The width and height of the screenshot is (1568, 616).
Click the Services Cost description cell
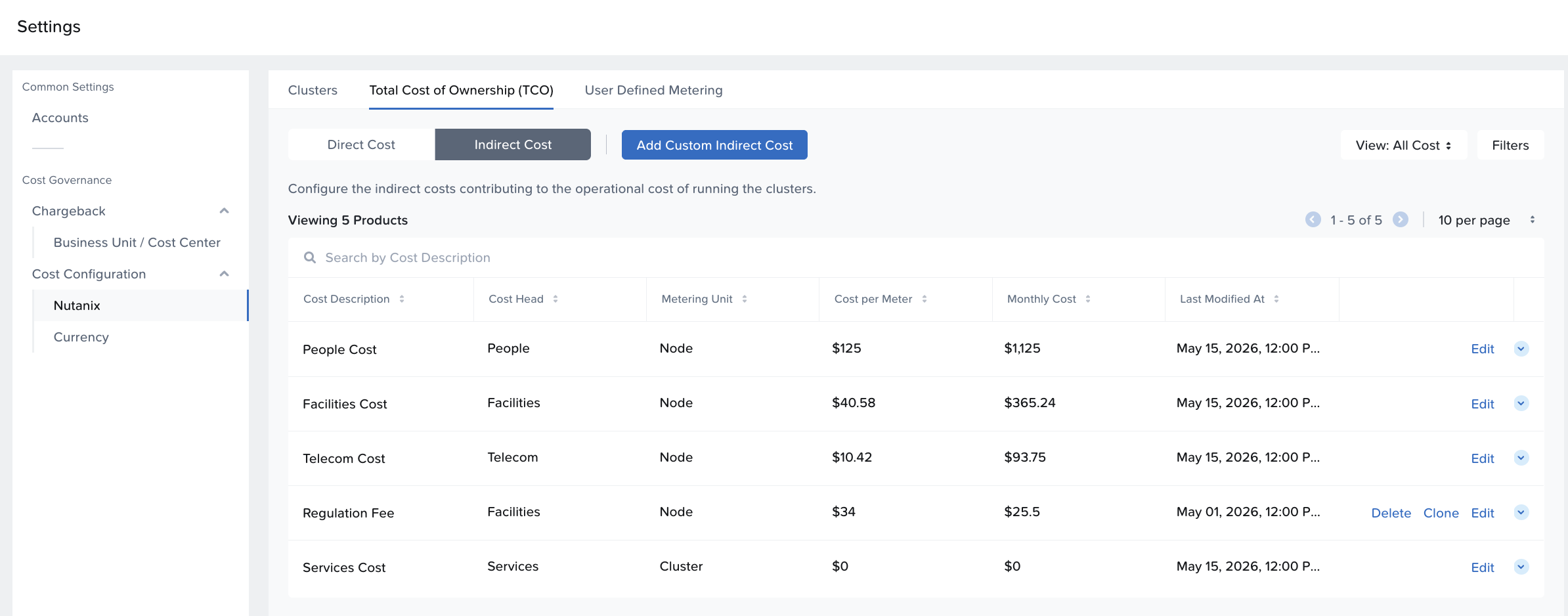344,567
